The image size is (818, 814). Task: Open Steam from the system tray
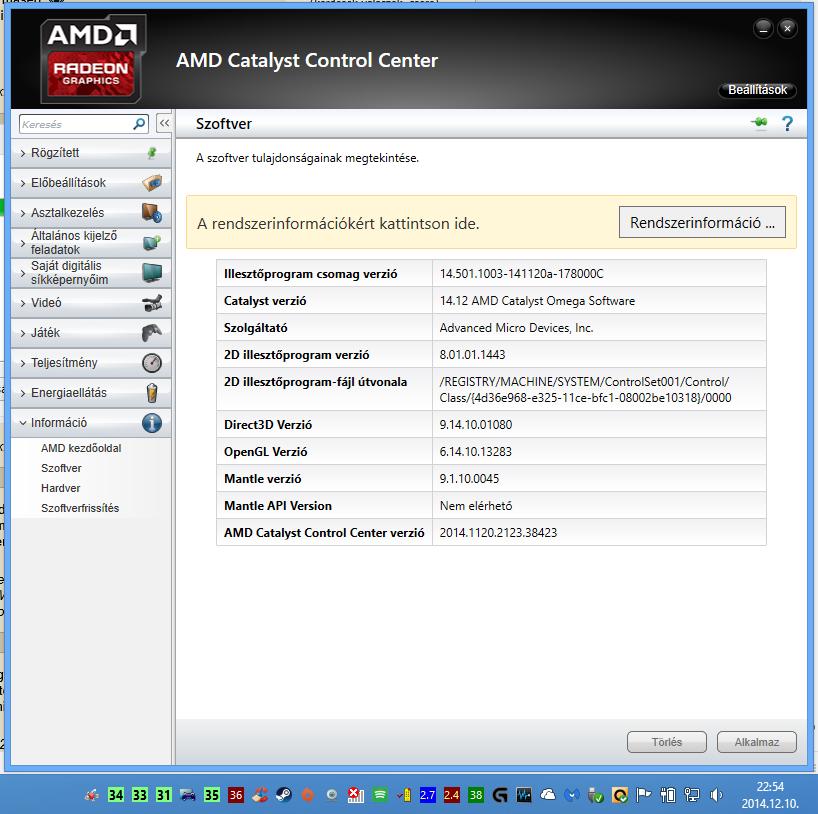(x=284, y=795)
